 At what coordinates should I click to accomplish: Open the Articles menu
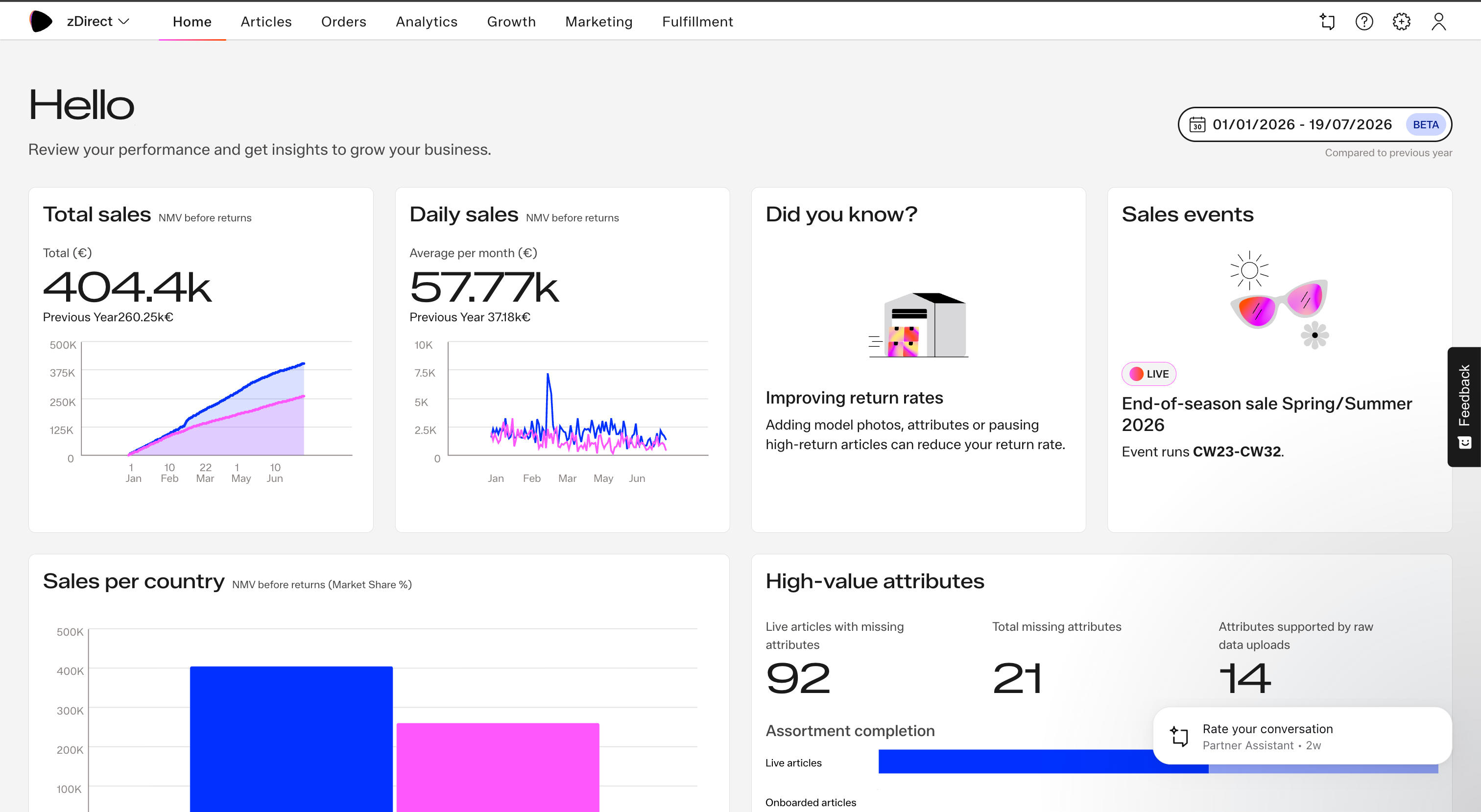266,21
